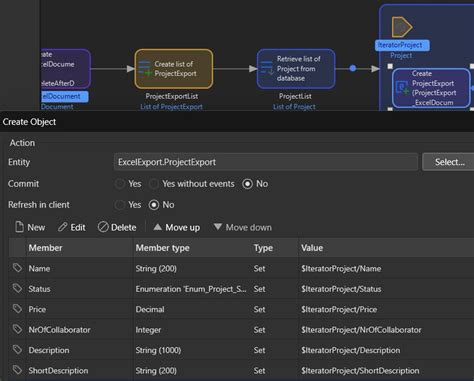Image resolution: width=474 pixels, height=381 pixels.
Task: Click the Create ProjectExport object icon in loop
Action: (x=402, y=88)
